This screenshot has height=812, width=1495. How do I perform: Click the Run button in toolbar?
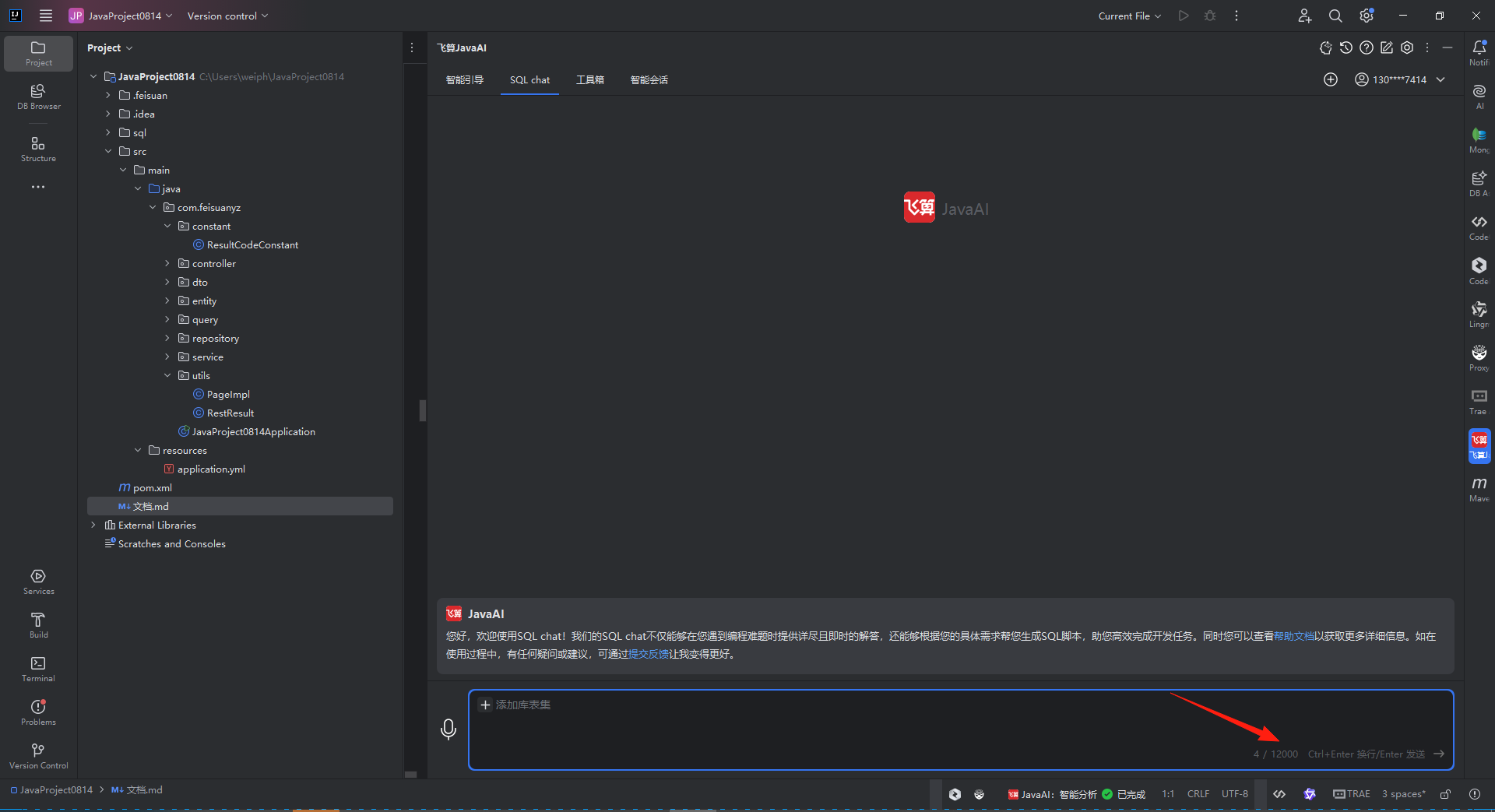tap(1184, 16)
